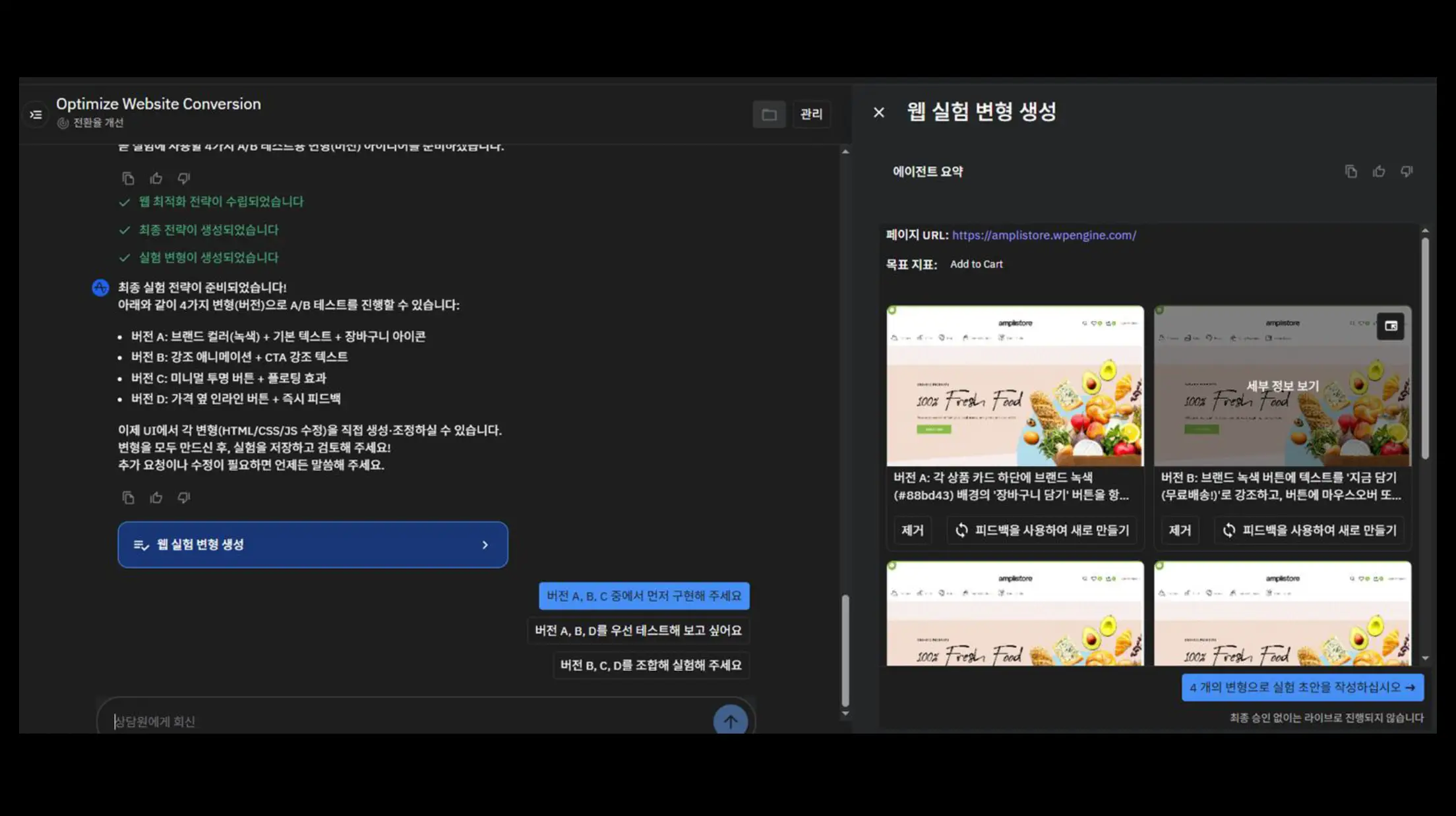Click the 관리 button
This screenshot has width=1456, height=816.
pos(811,115)
